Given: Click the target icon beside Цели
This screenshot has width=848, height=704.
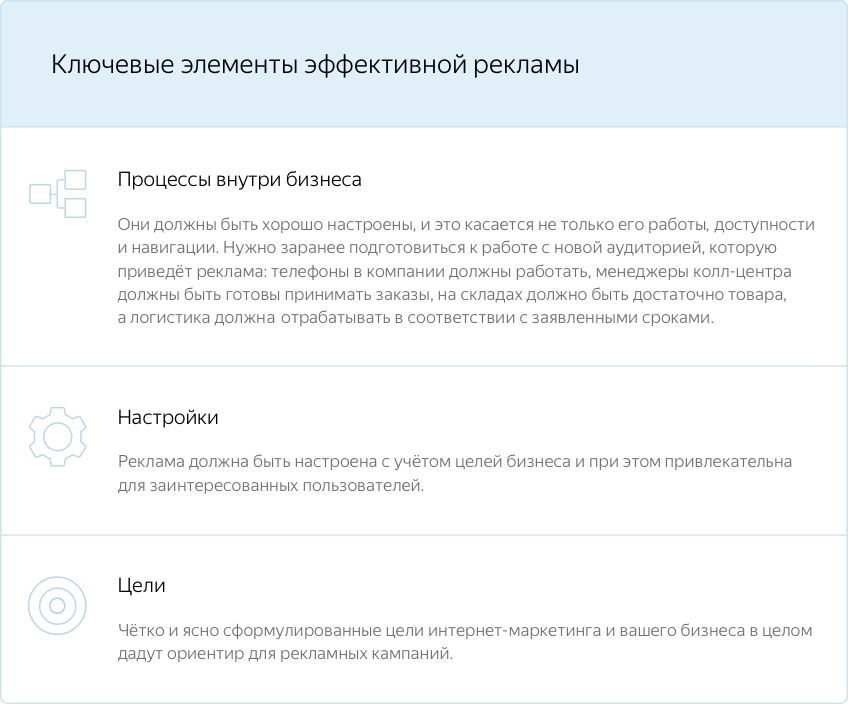Looking at the screenshot, I should click(x=57, y=605).
